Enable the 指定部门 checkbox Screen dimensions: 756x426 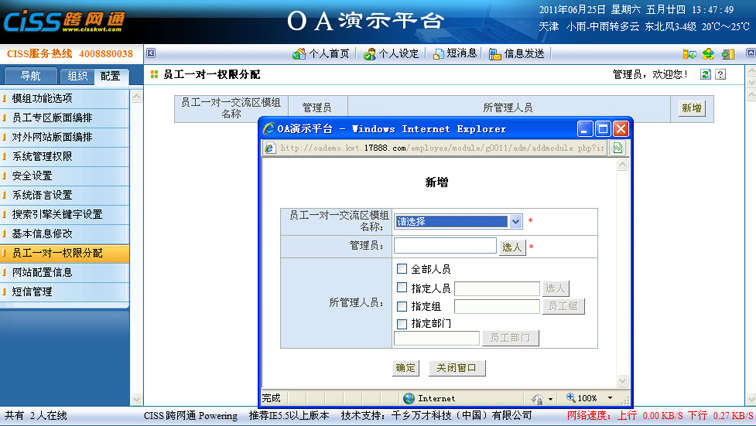coord(402,324)
